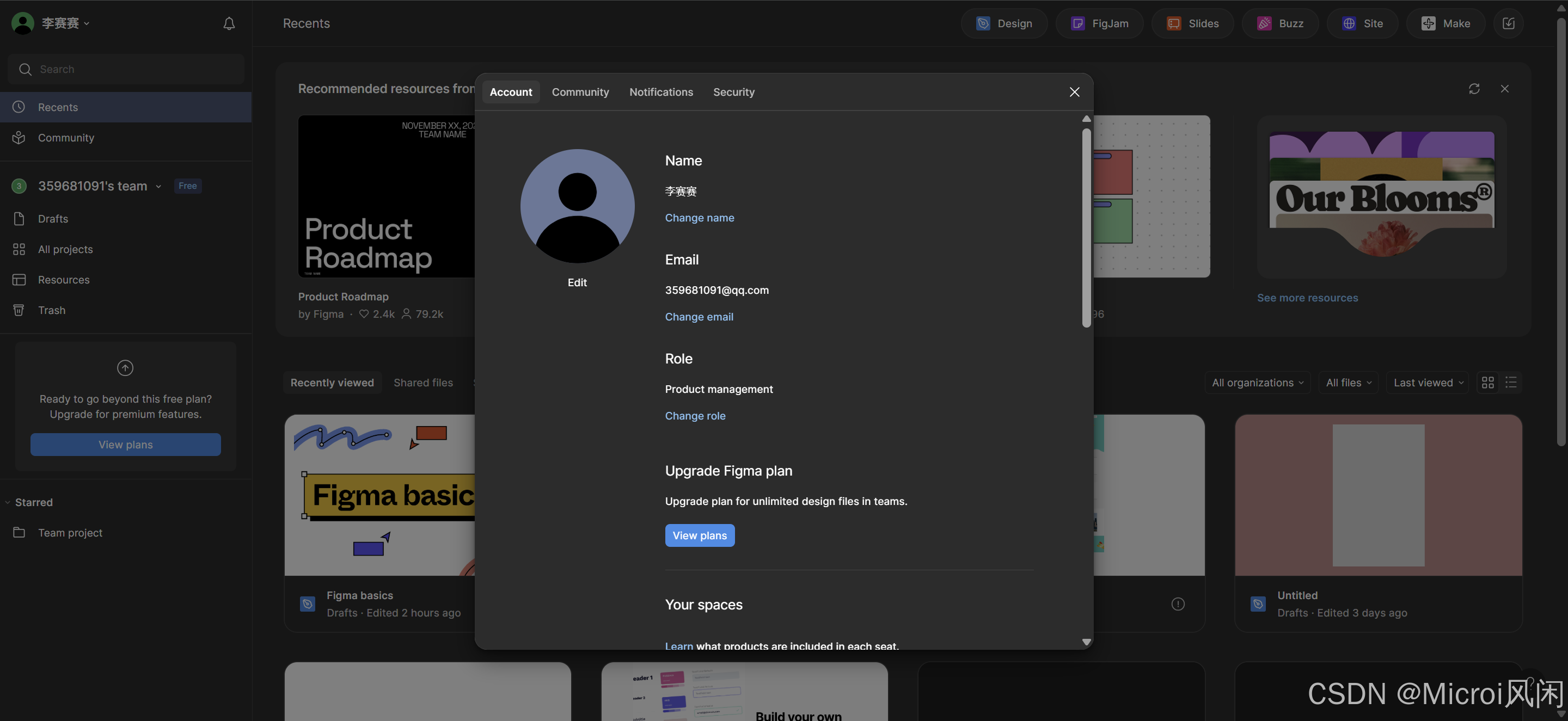1568x721 pixels.
Task: Open the FigJam creation icon
Action: click(1078, 23)
